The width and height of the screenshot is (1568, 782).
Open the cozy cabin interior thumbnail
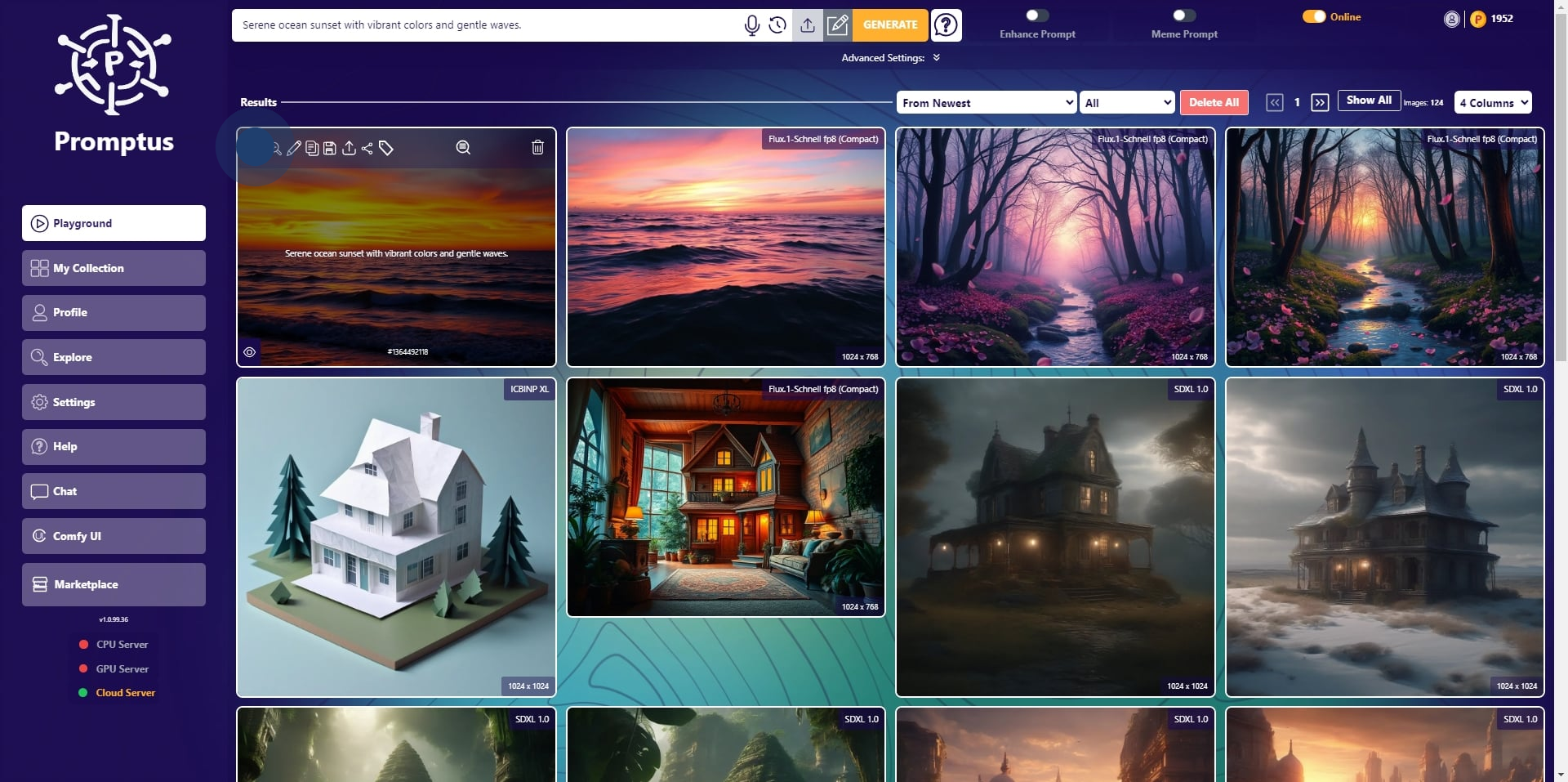point(726,497)
